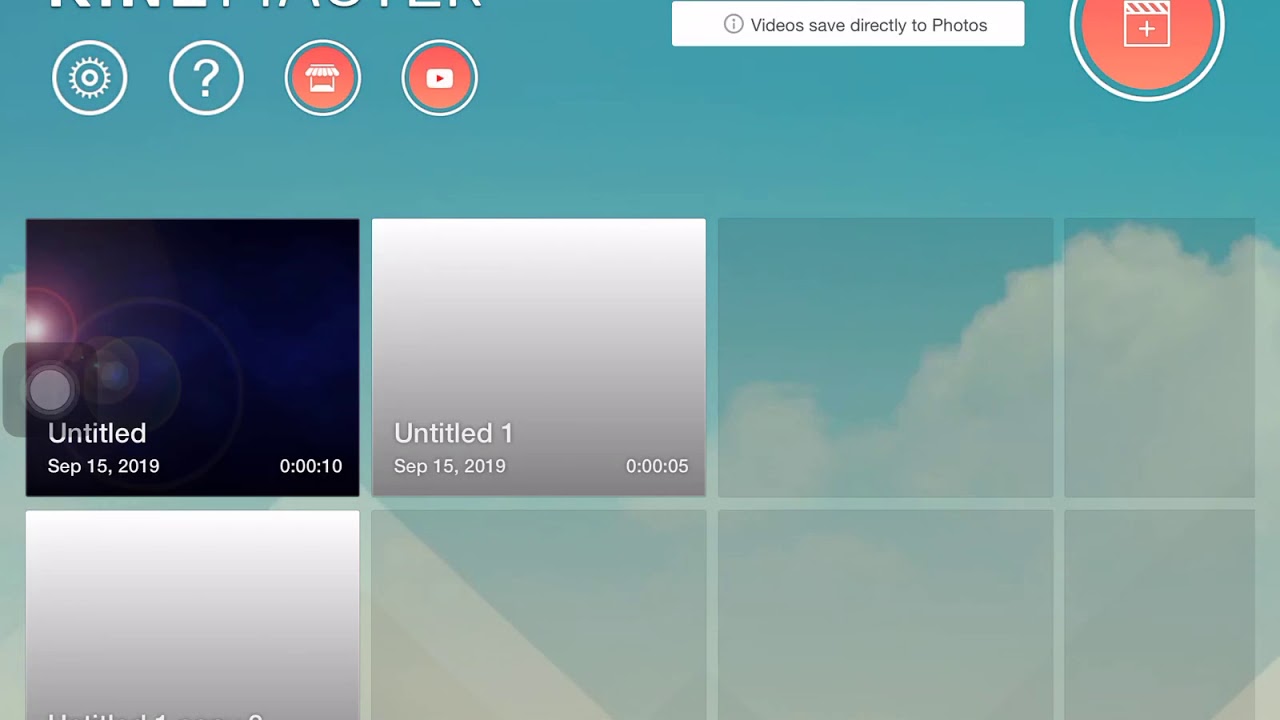The height and width of the screenshot is (720, 1280).
Task: Tap the AssistiveTouch floating button
Action: click(x=49, y=390)
